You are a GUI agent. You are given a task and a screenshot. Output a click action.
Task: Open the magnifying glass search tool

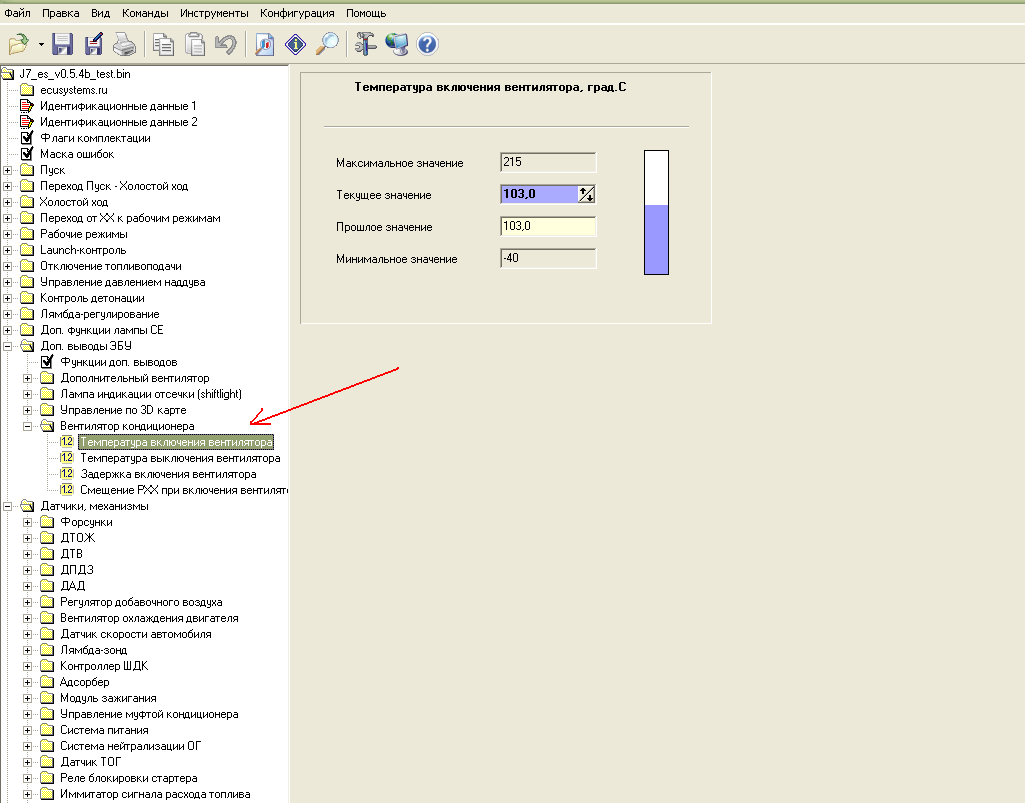(x=327, y=44)
